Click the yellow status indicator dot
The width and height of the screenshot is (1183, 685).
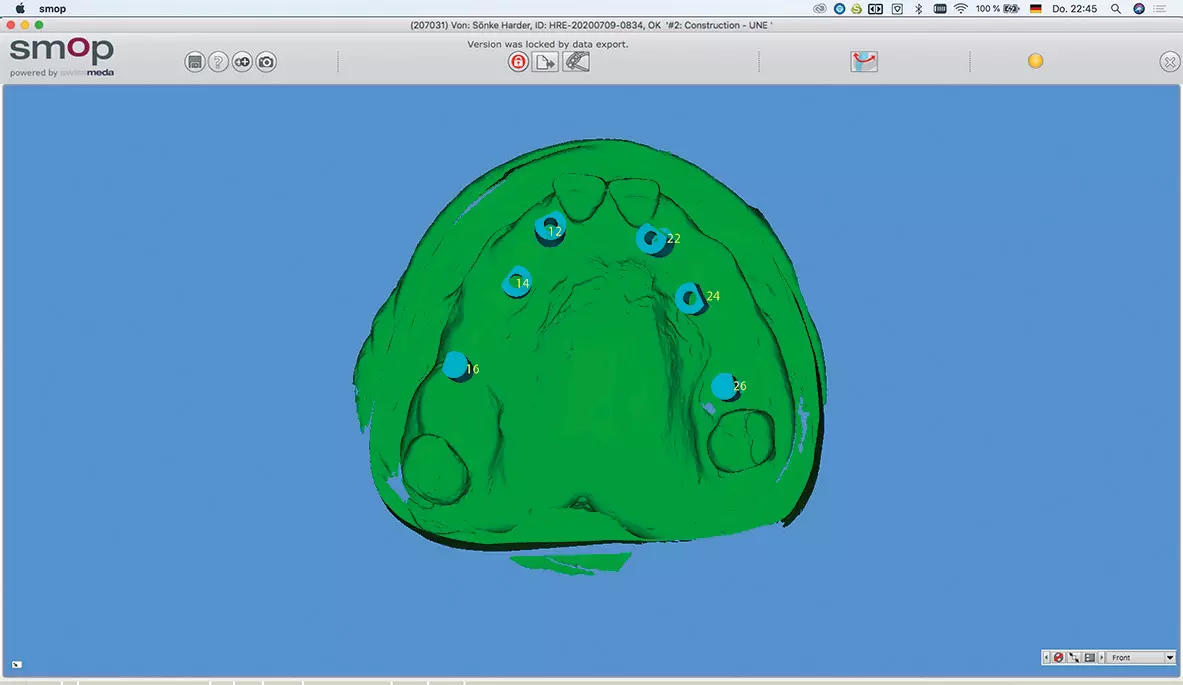click(1035, 61)
